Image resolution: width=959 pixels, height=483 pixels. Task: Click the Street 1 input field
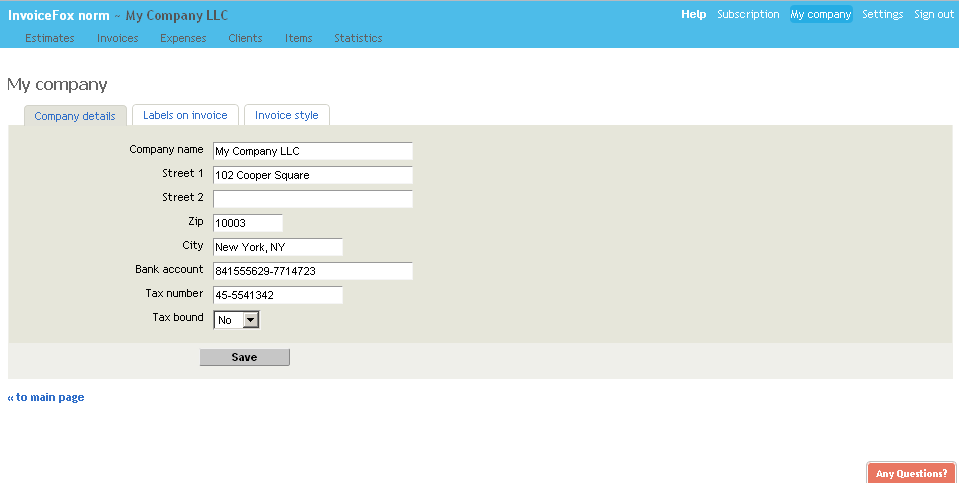(x=313, y=175)
